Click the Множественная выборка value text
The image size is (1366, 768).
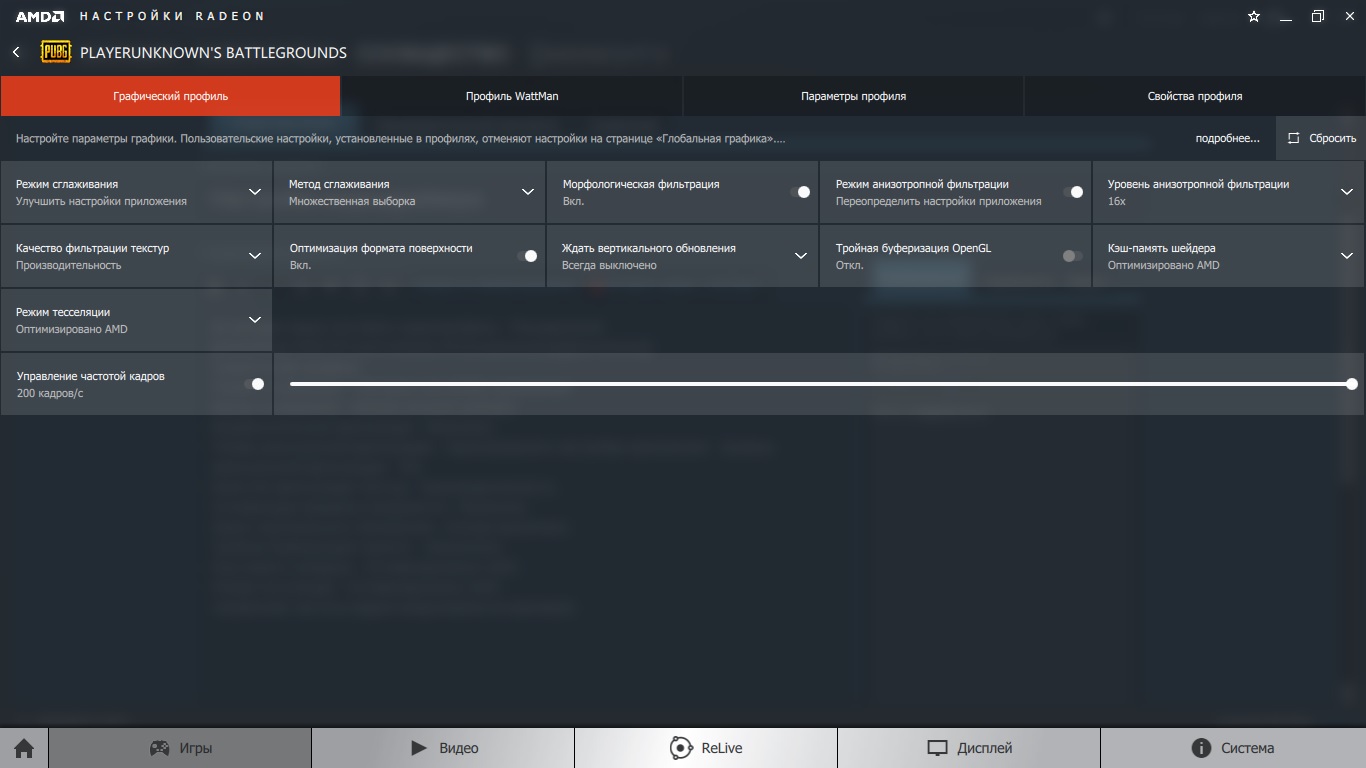(352, 201)
